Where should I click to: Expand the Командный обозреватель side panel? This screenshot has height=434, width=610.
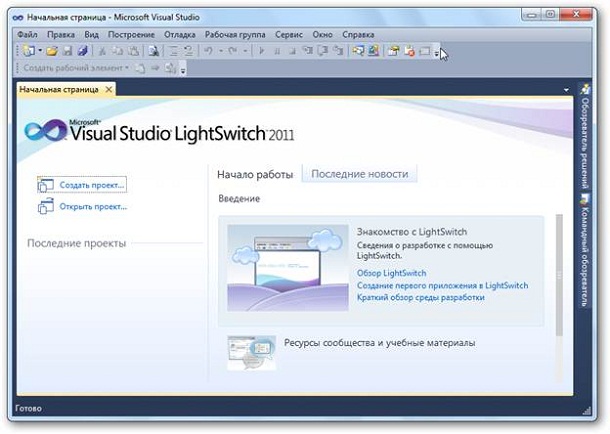pos(584,251)
